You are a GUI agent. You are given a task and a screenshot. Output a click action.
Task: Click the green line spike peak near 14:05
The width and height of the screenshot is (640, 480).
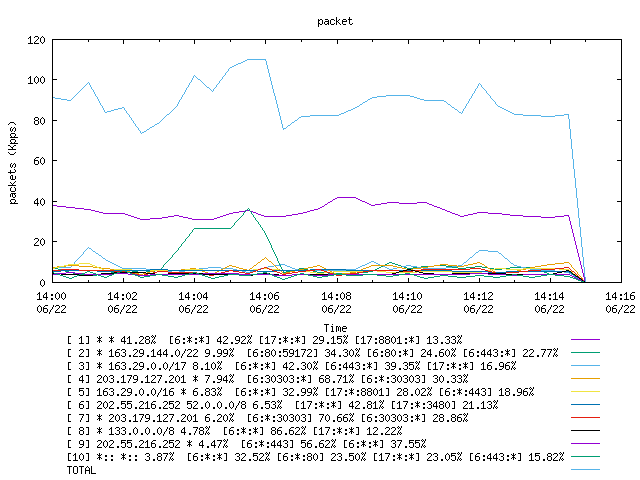point(248,209)
